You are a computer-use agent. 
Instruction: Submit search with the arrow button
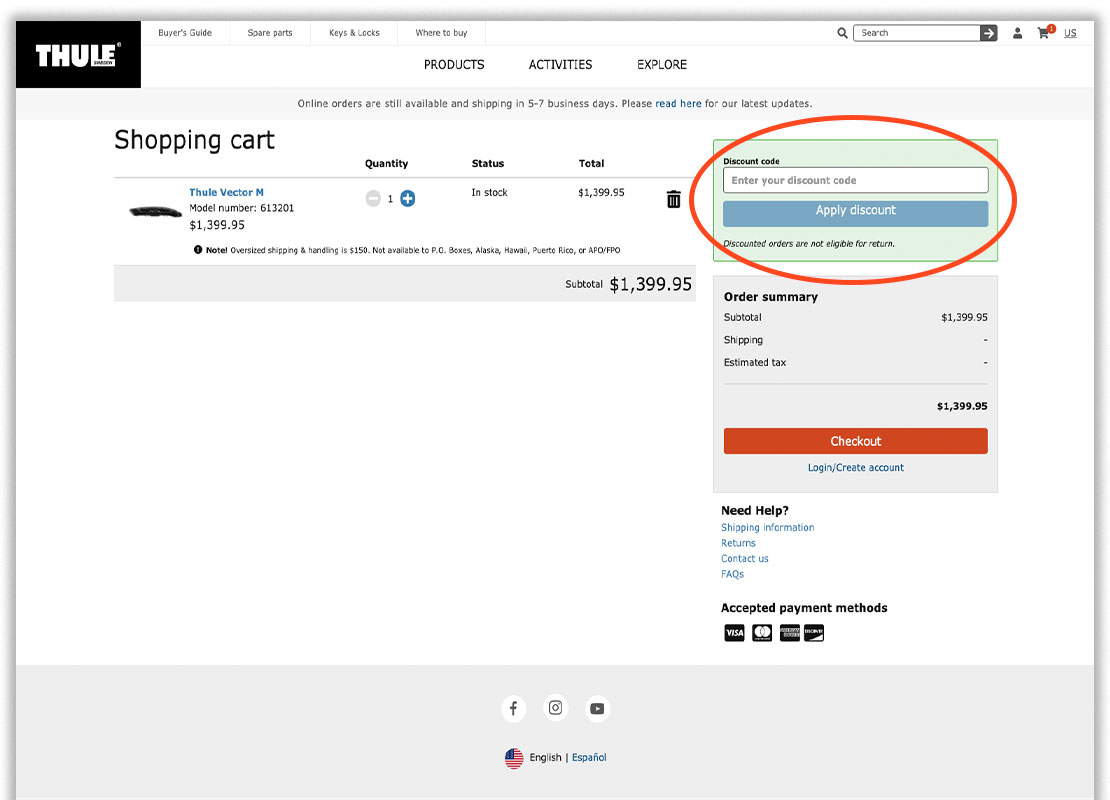tap(988, 33)
